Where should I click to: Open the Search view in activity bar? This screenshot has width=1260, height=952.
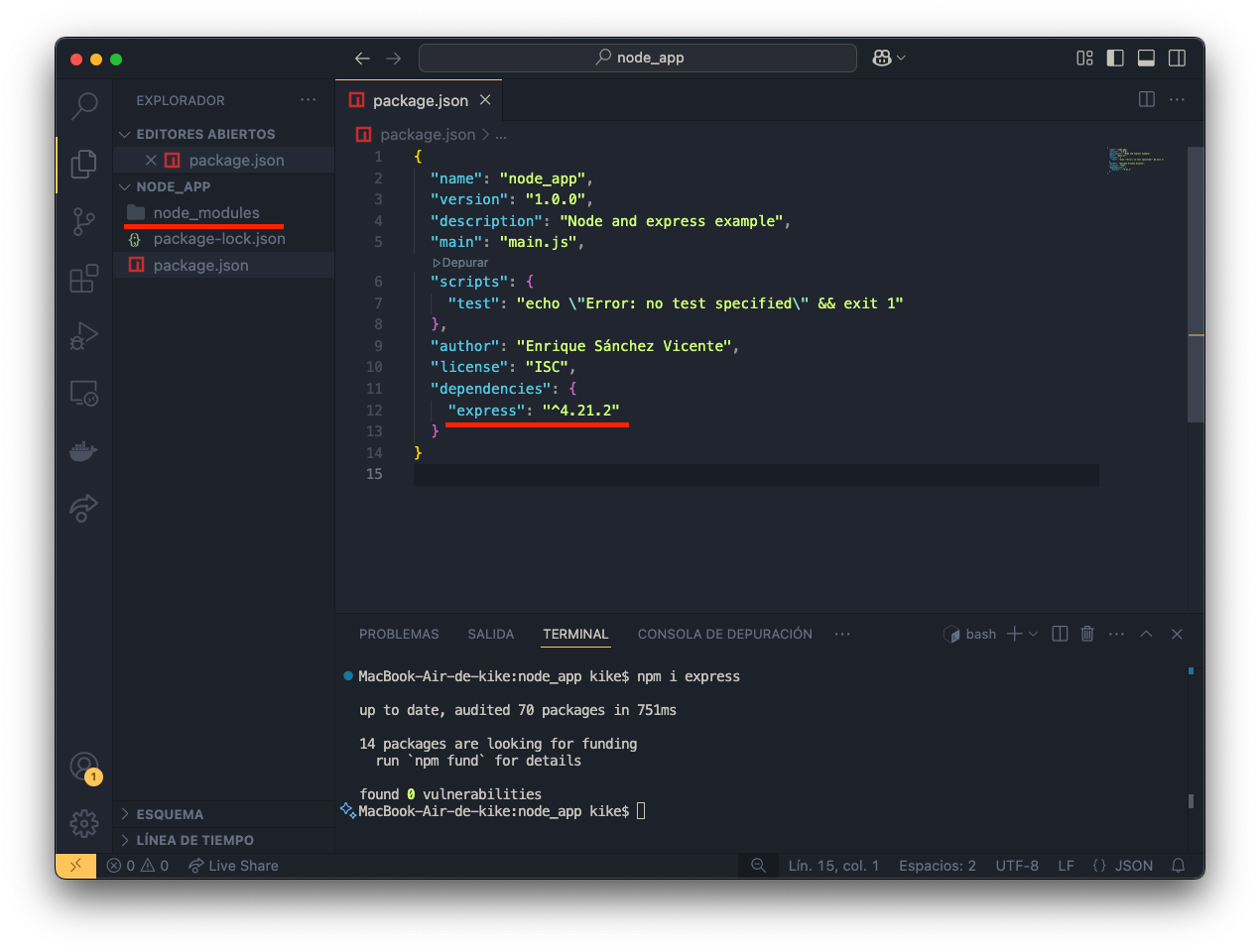[84, 105]
